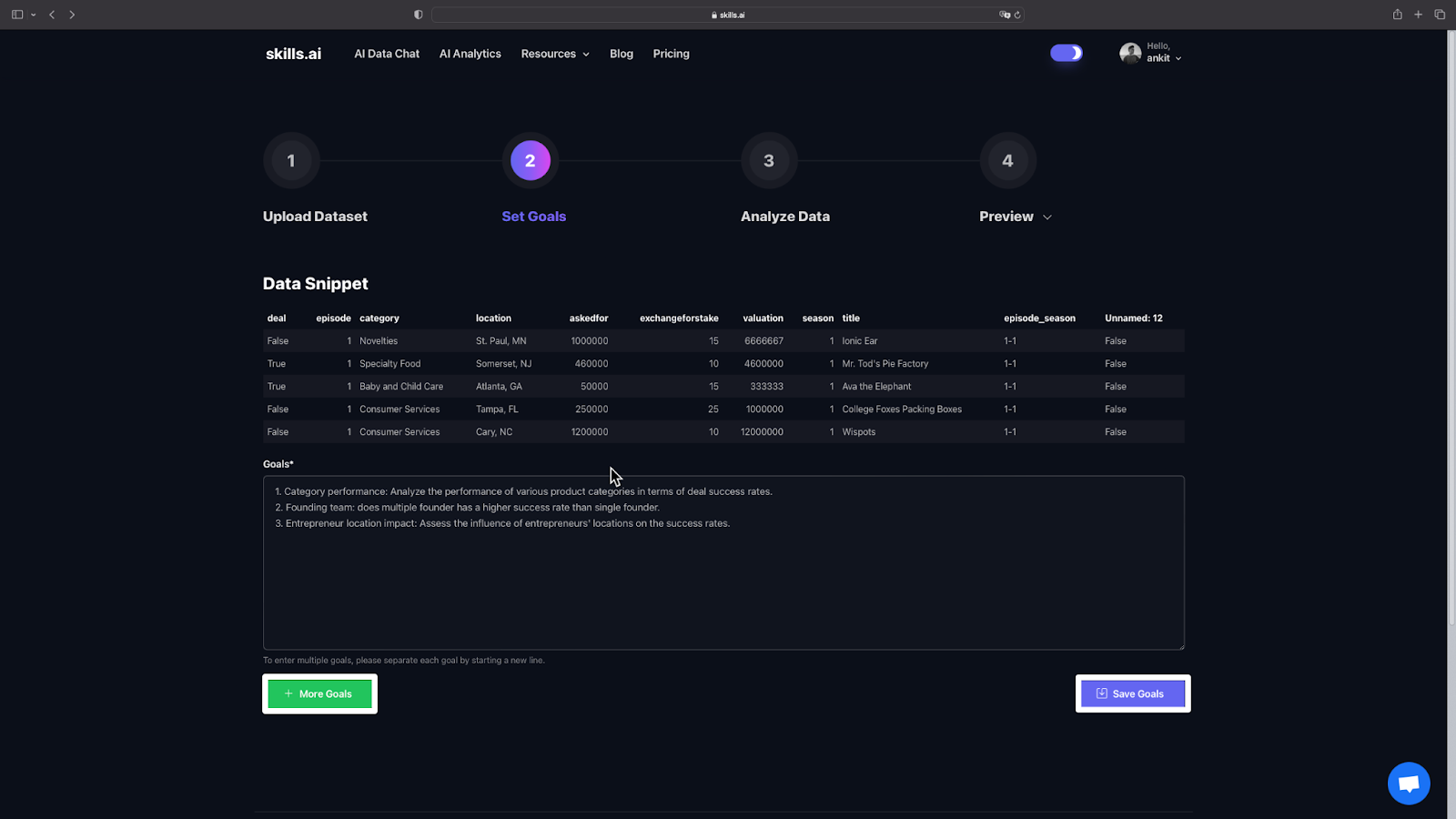Click the skills.ai logo
Image resolution: width=1456 pixels, height=819 pixels.
pyautogui.click(x=293, y=54)
